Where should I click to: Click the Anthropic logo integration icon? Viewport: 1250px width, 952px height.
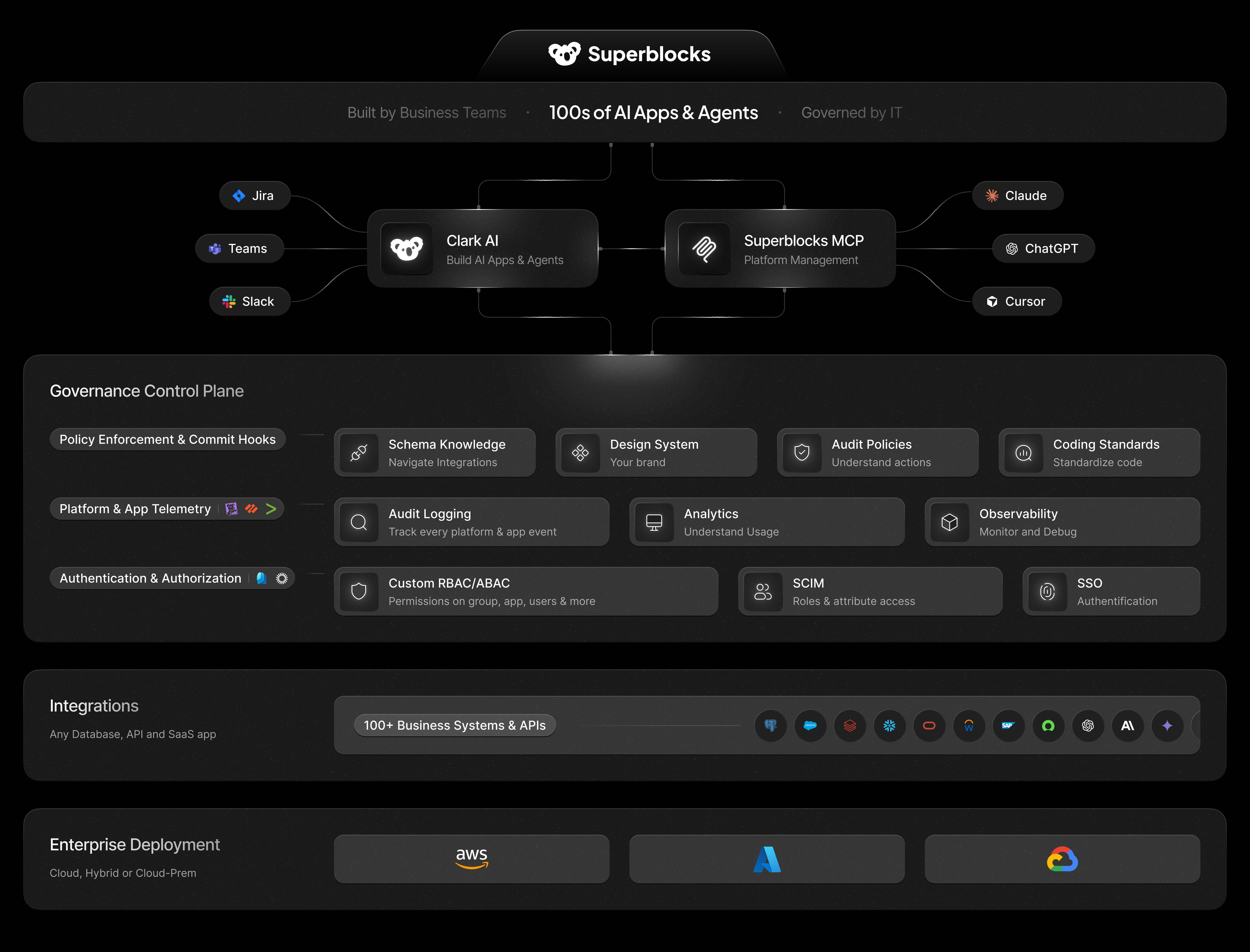(x=1128, y=725)
